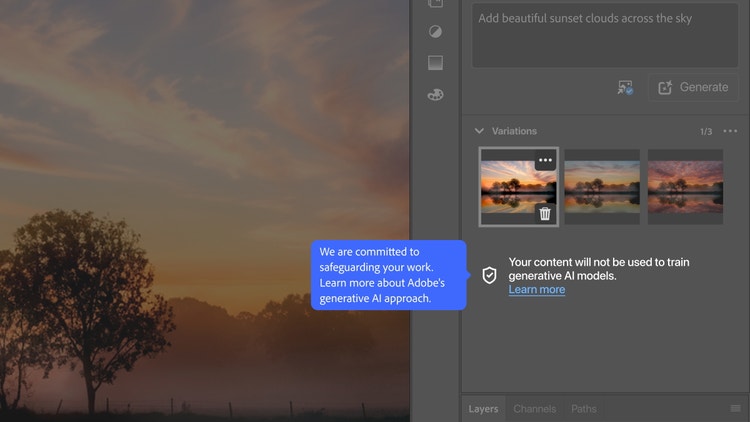The height and width of the screenshot is (422, 750).
Task: Open the Layers panel hamburger menu
Action: tap(736, 408)
